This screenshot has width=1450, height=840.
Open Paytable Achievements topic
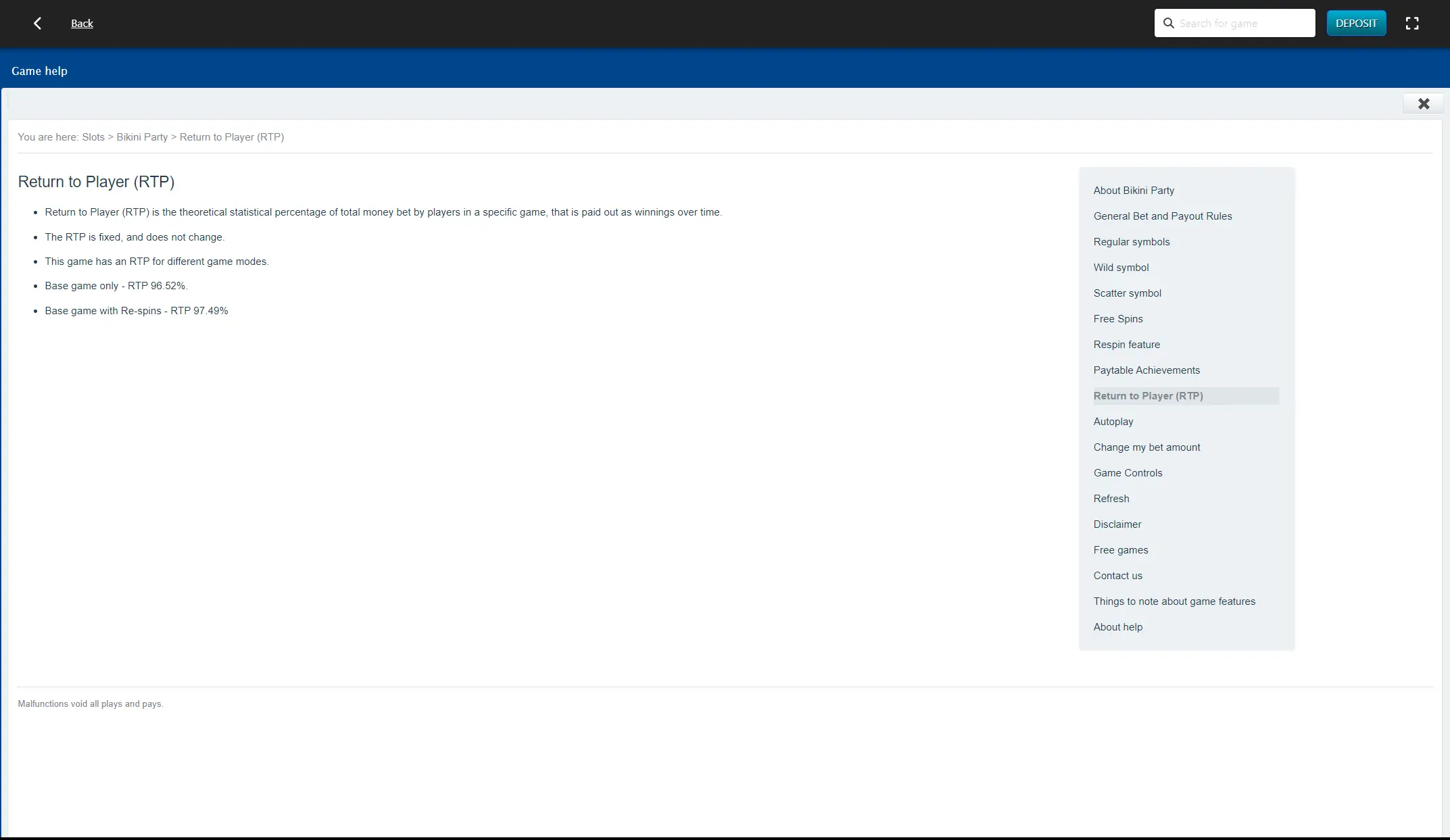click(1146, 370)
